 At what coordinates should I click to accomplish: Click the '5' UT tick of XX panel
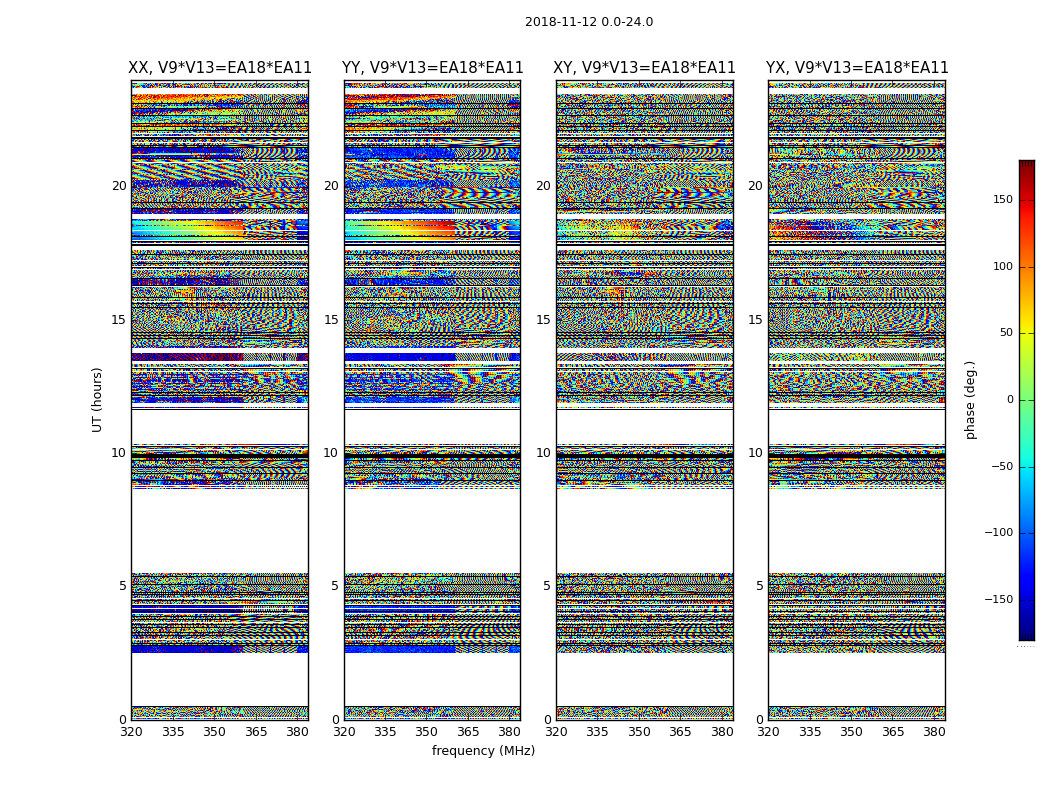click(x=123, y=586)
